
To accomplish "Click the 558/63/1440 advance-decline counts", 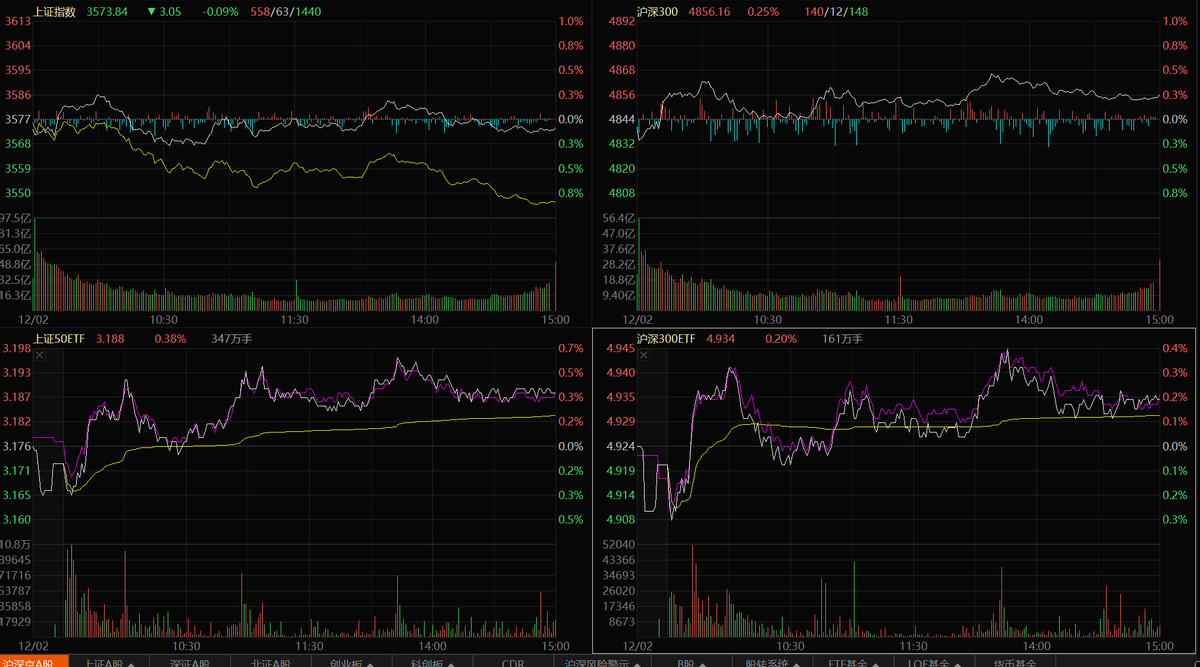I will coord(286,11).
